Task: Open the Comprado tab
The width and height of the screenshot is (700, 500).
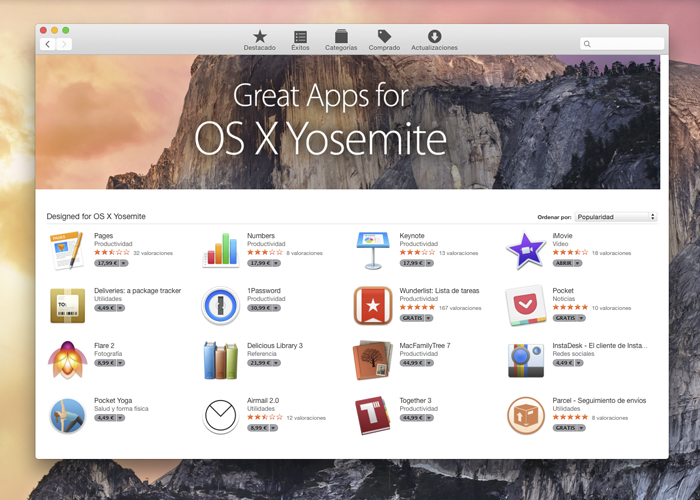Action: (x=384, y=40)
